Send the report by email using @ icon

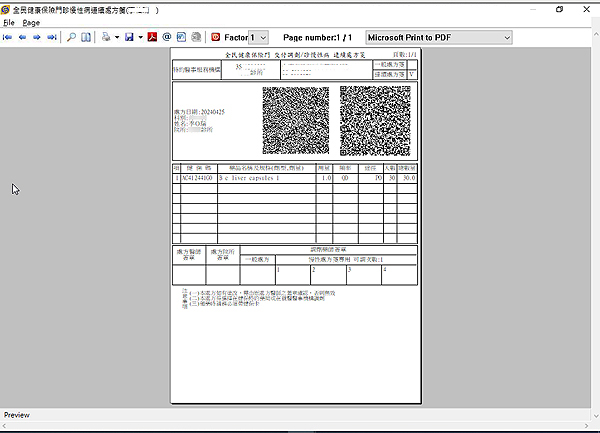click(x=167, y=37)
